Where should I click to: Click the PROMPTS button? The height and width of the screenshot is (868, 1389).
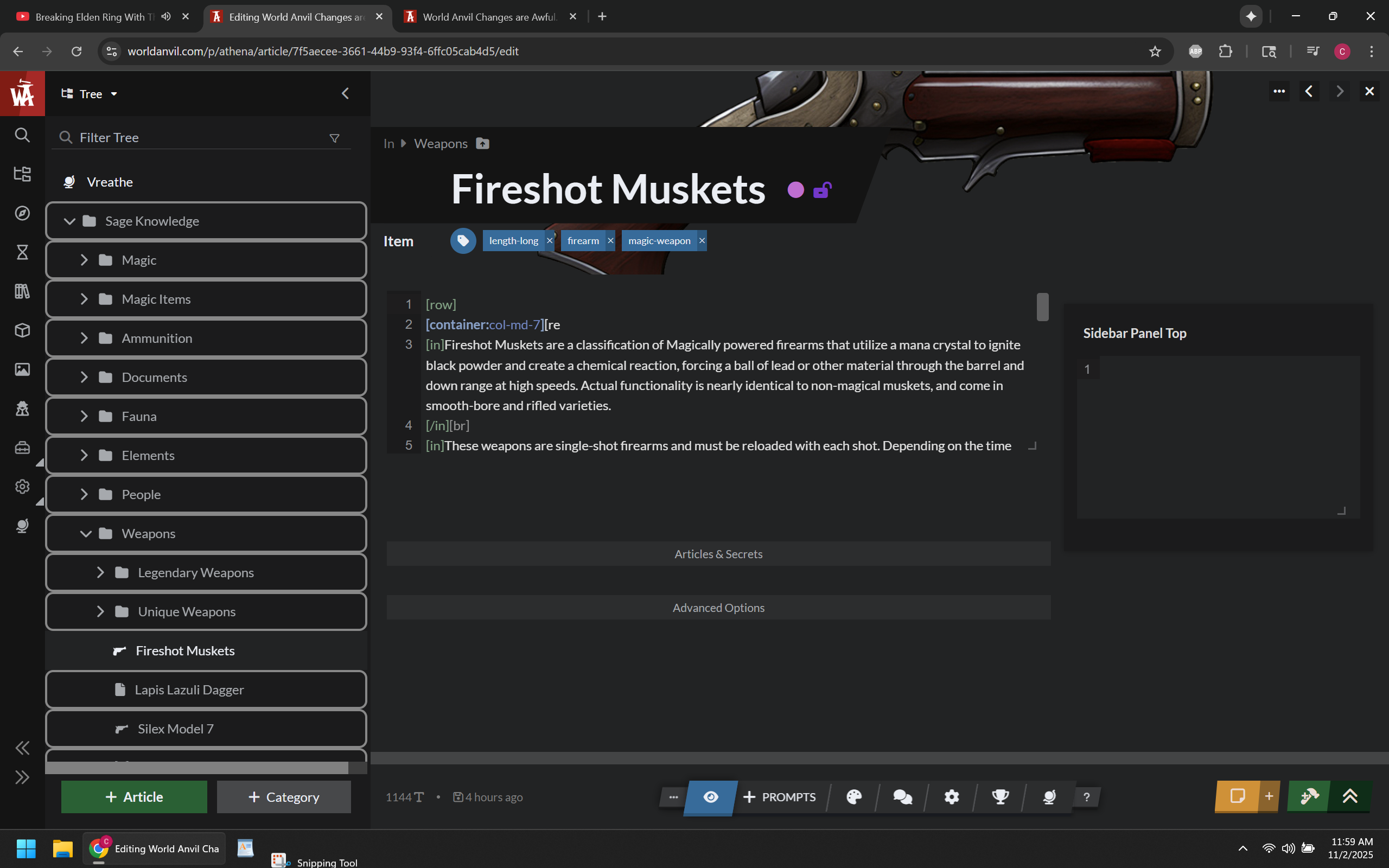click(x=780, y=797)
